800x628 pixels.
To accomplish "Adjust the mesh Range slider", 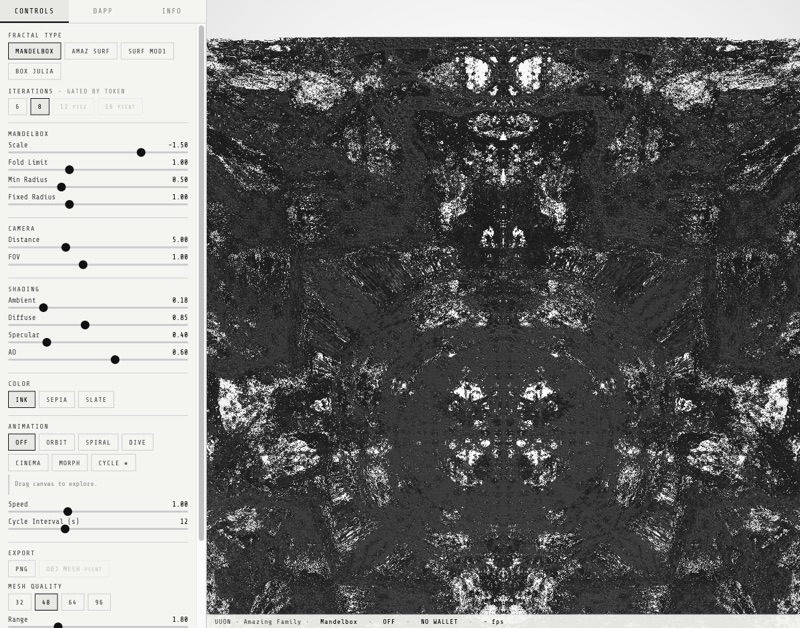I will tap(98, 625).
